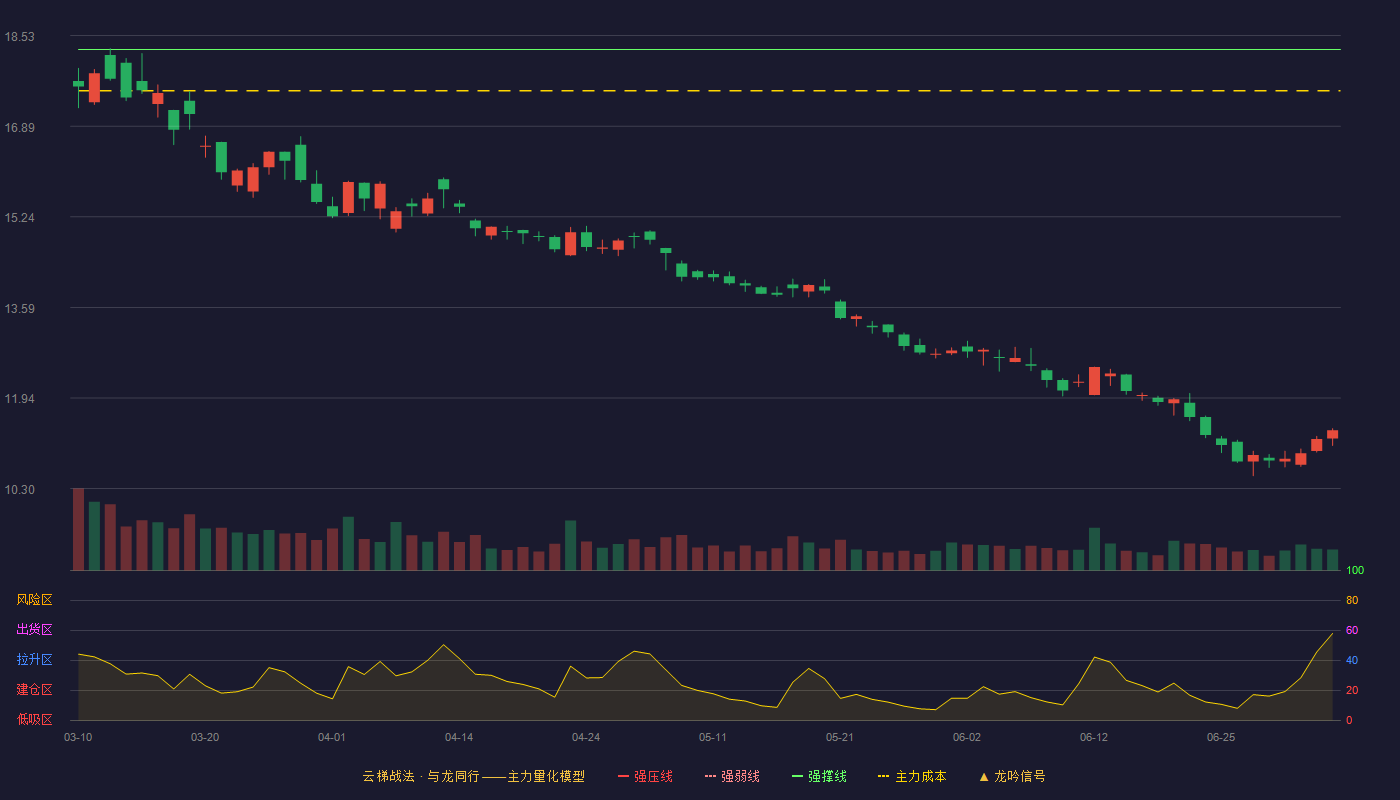This screenshot has width=1400, height=800.
Task: Click the 18.53 price axis label
Action: coord(19,37)
